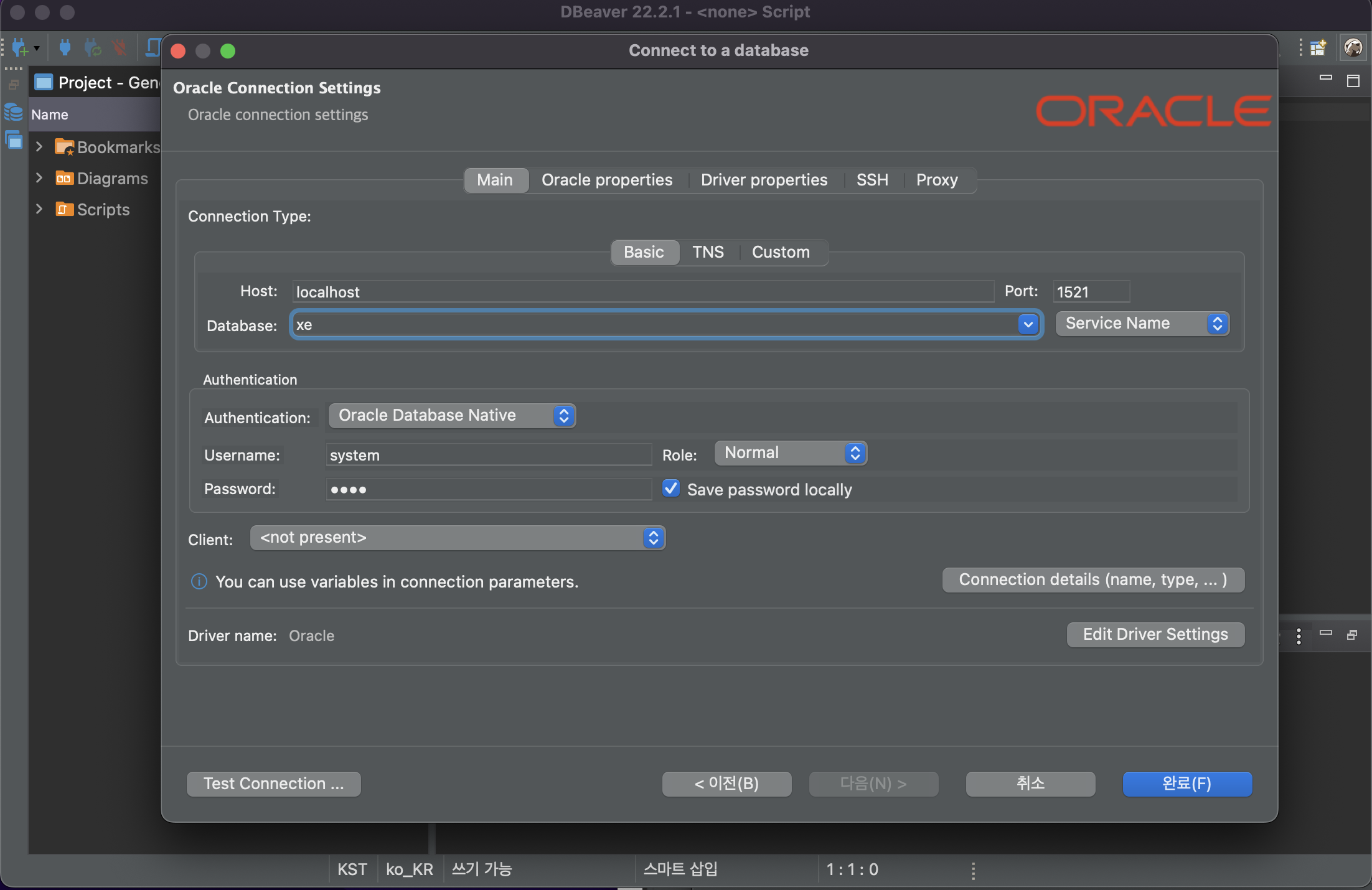
Task: Click the red Disconnect plug icon
Action: [120, 47]
